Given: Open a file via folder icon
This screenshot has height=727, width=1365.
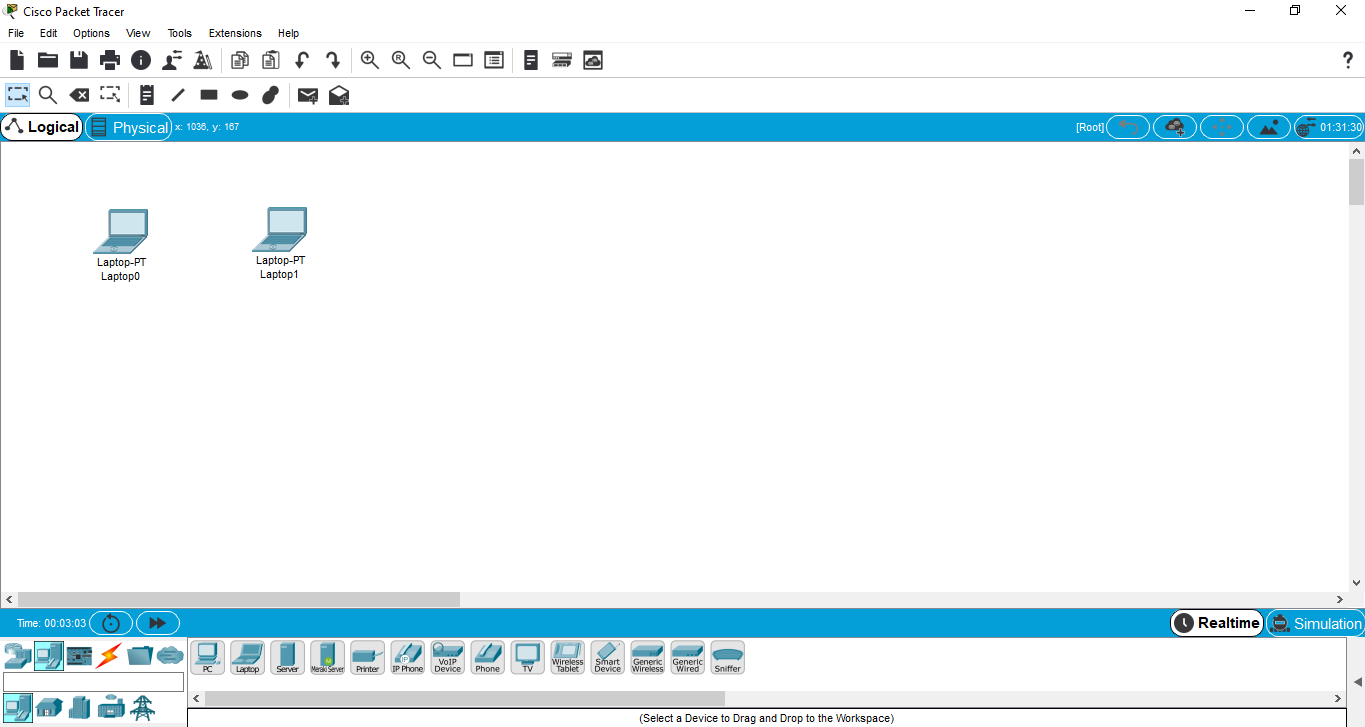Looking at the screenshot, I should tap(48, 60).
